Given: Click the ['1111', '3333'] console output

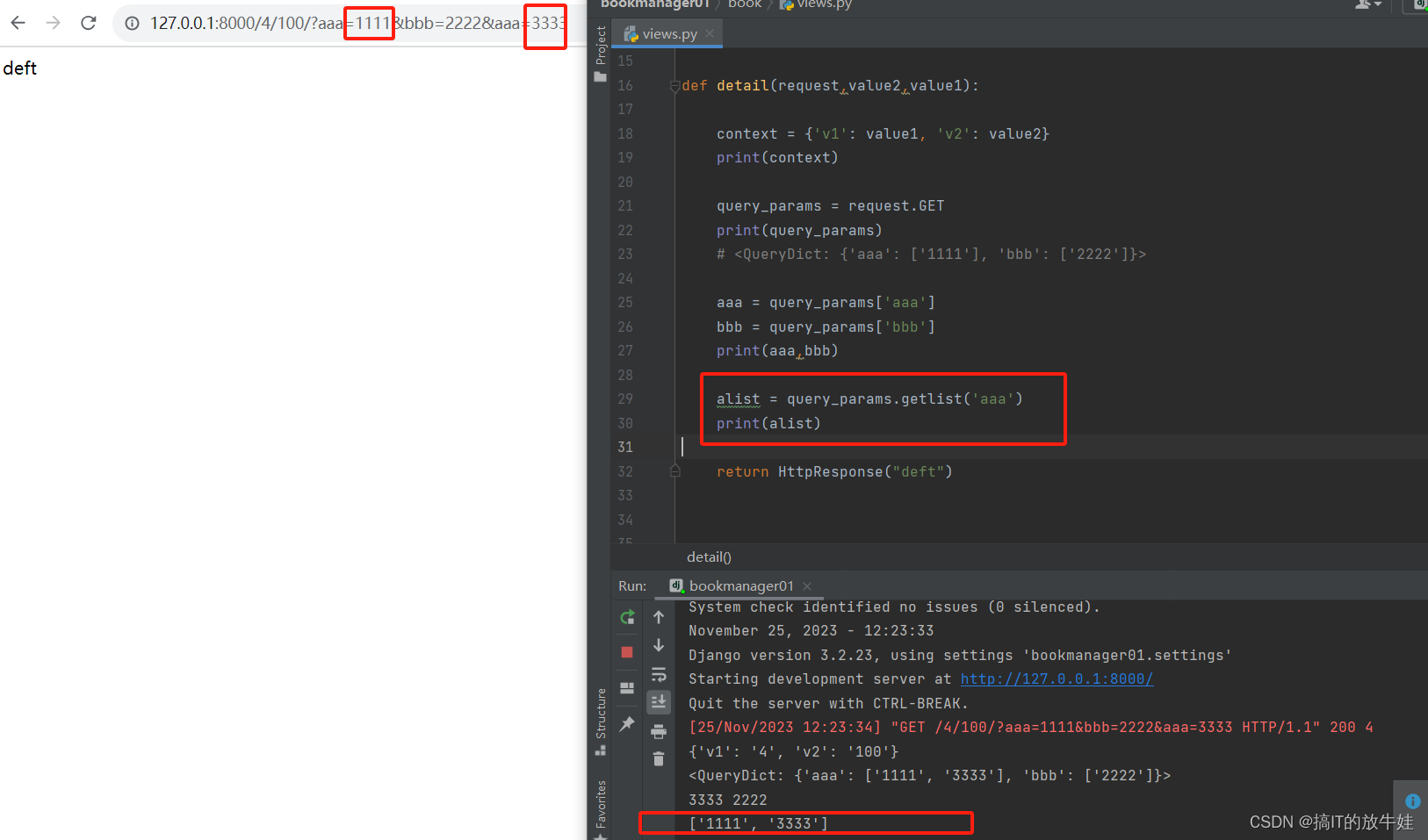Looking at the screenshot, I should click(x=759, y=824).
